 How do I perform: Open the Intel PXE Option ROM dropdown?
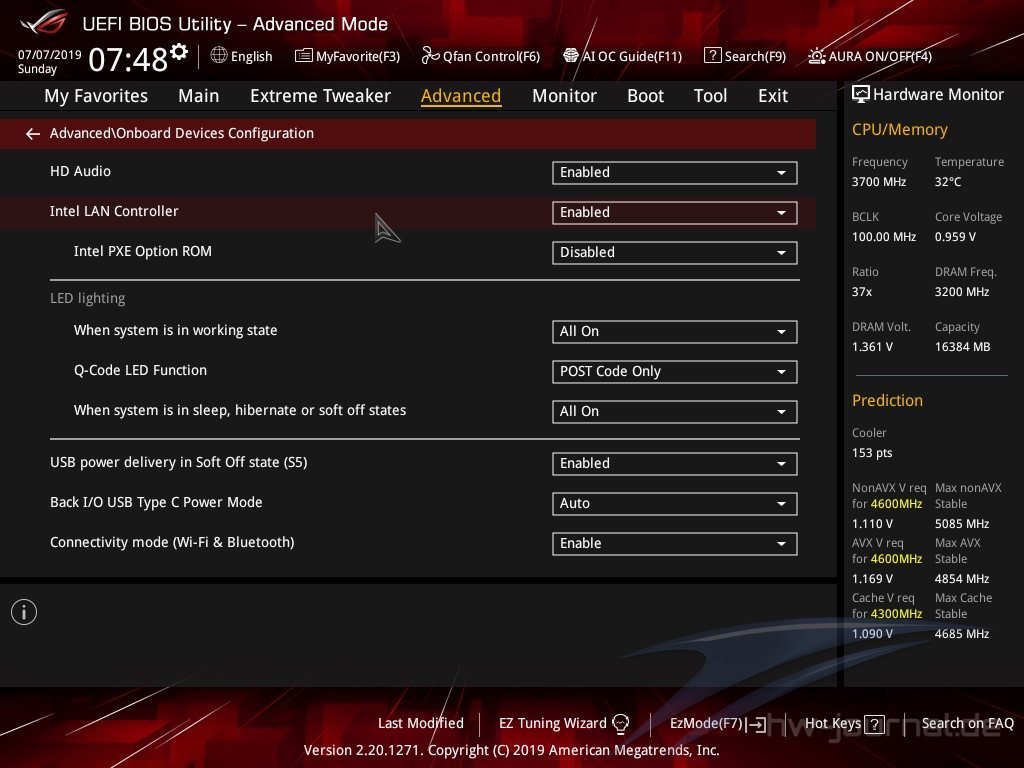coord(675,253)
